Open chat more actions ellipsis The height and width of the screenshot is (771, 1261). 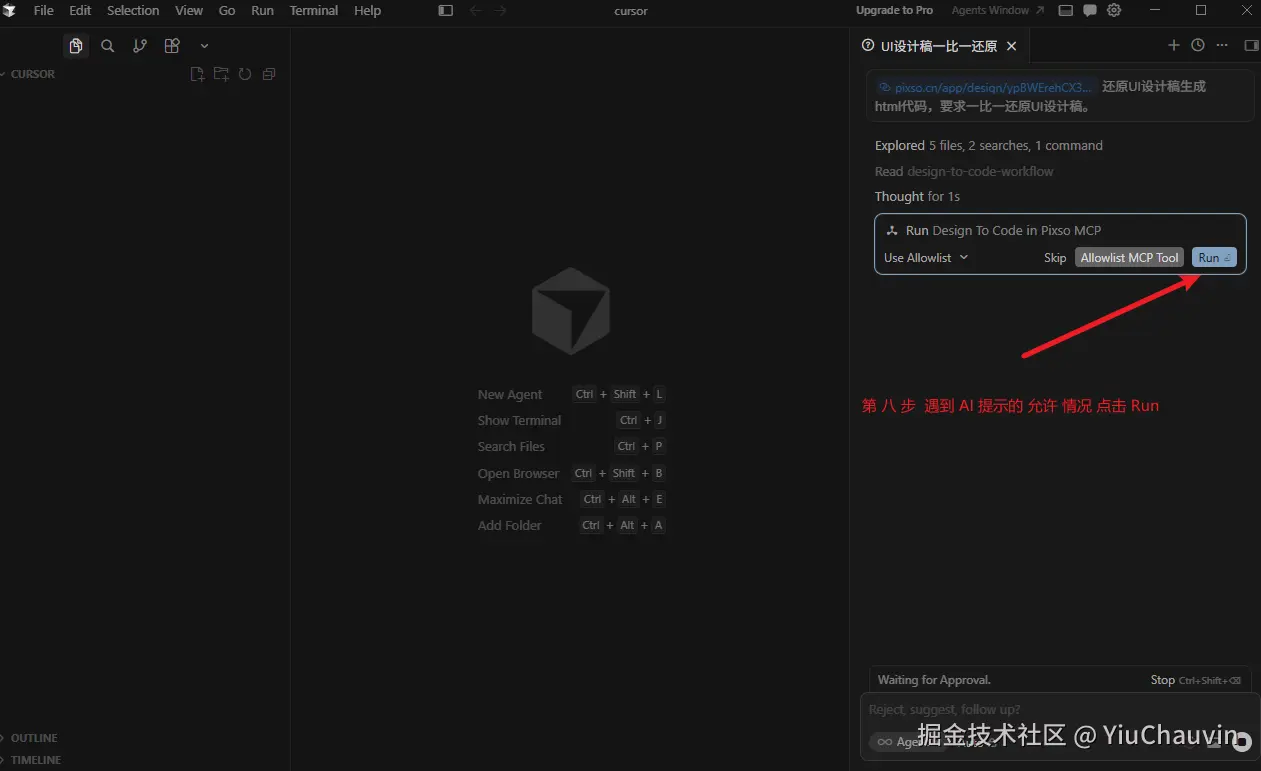click(1222, 45)
